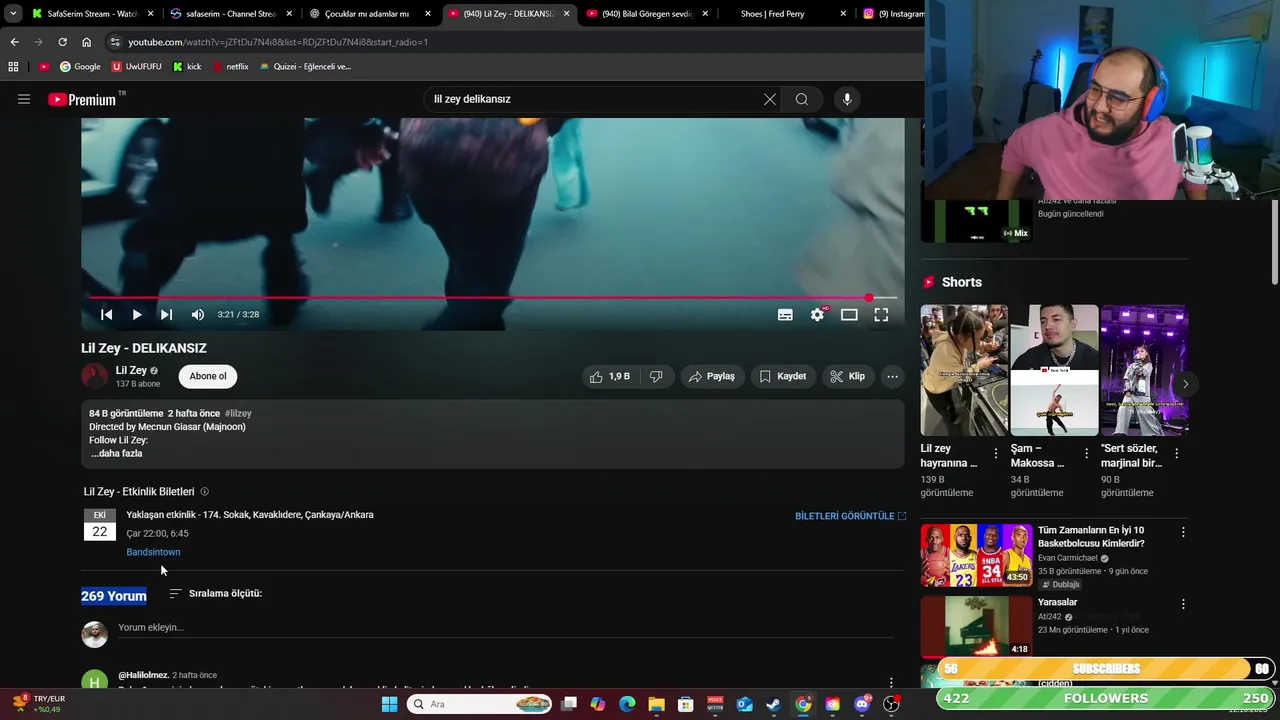Open the Windows Start menu
Image resolution: width=1280 pixels, height=720 pixels.
(389, 704)
